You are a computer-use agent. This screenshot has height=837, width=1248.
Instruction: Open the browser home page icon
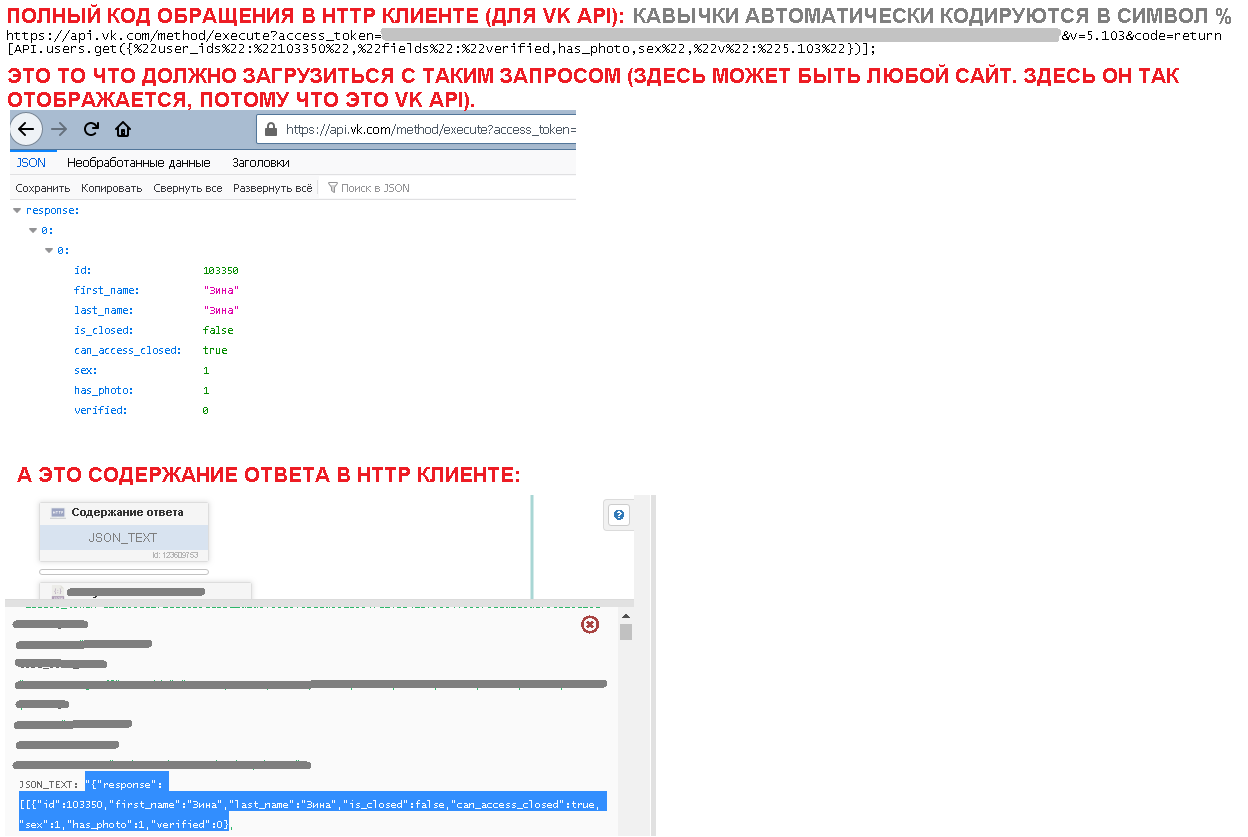pyautogui.click(x=123, y=129)
